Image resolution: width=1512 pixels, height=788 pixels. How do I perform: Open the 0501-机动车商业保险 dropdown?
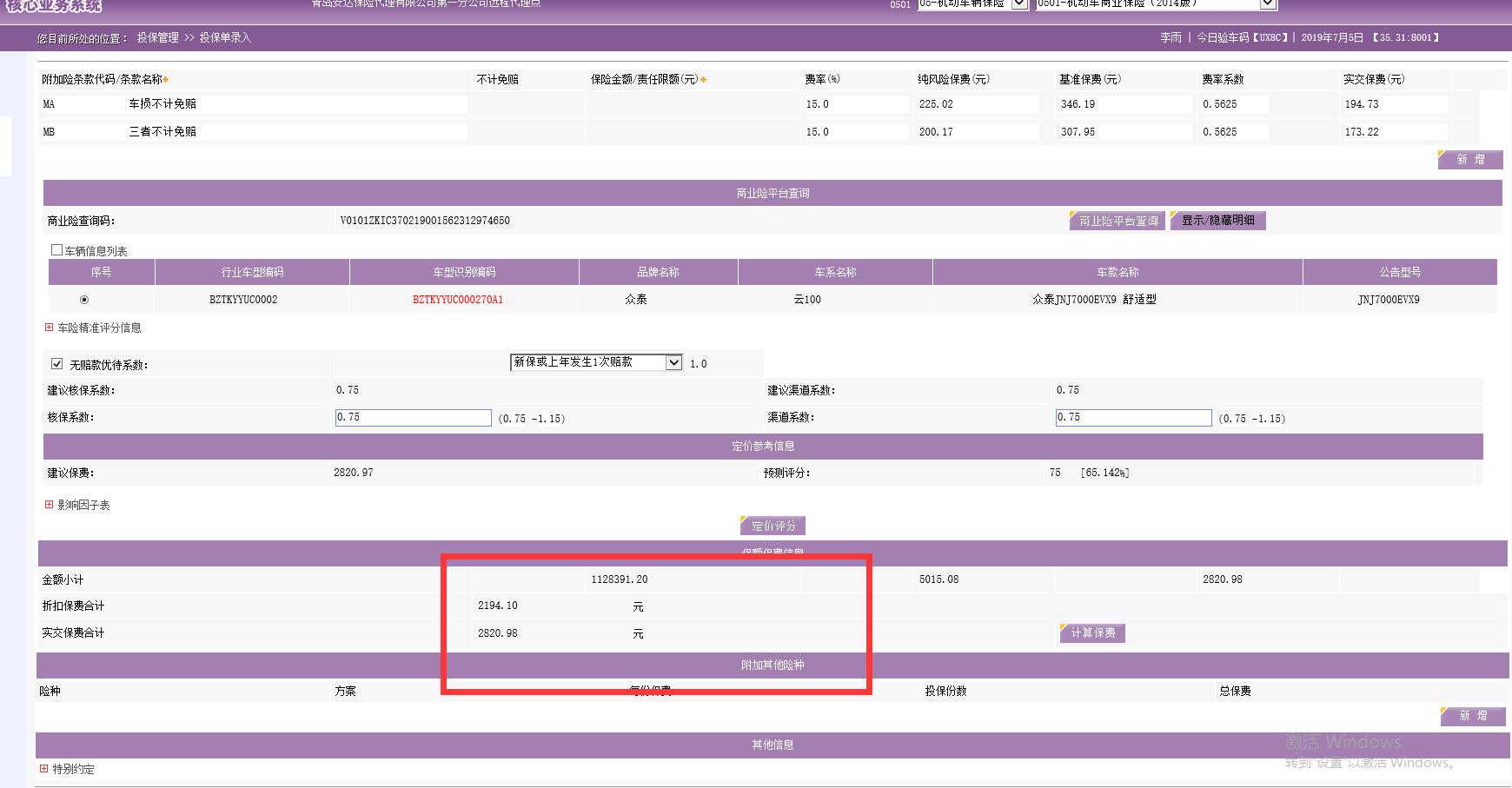coord(1268,4)
